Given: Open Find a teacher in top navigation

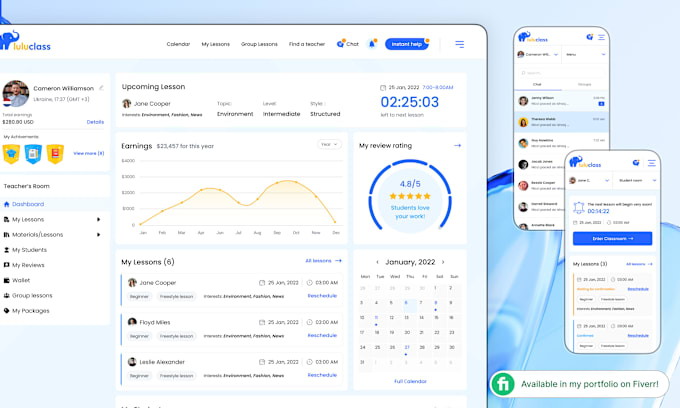Looking at the screenshot, I should pyautogui.click(x=307, y=44).
